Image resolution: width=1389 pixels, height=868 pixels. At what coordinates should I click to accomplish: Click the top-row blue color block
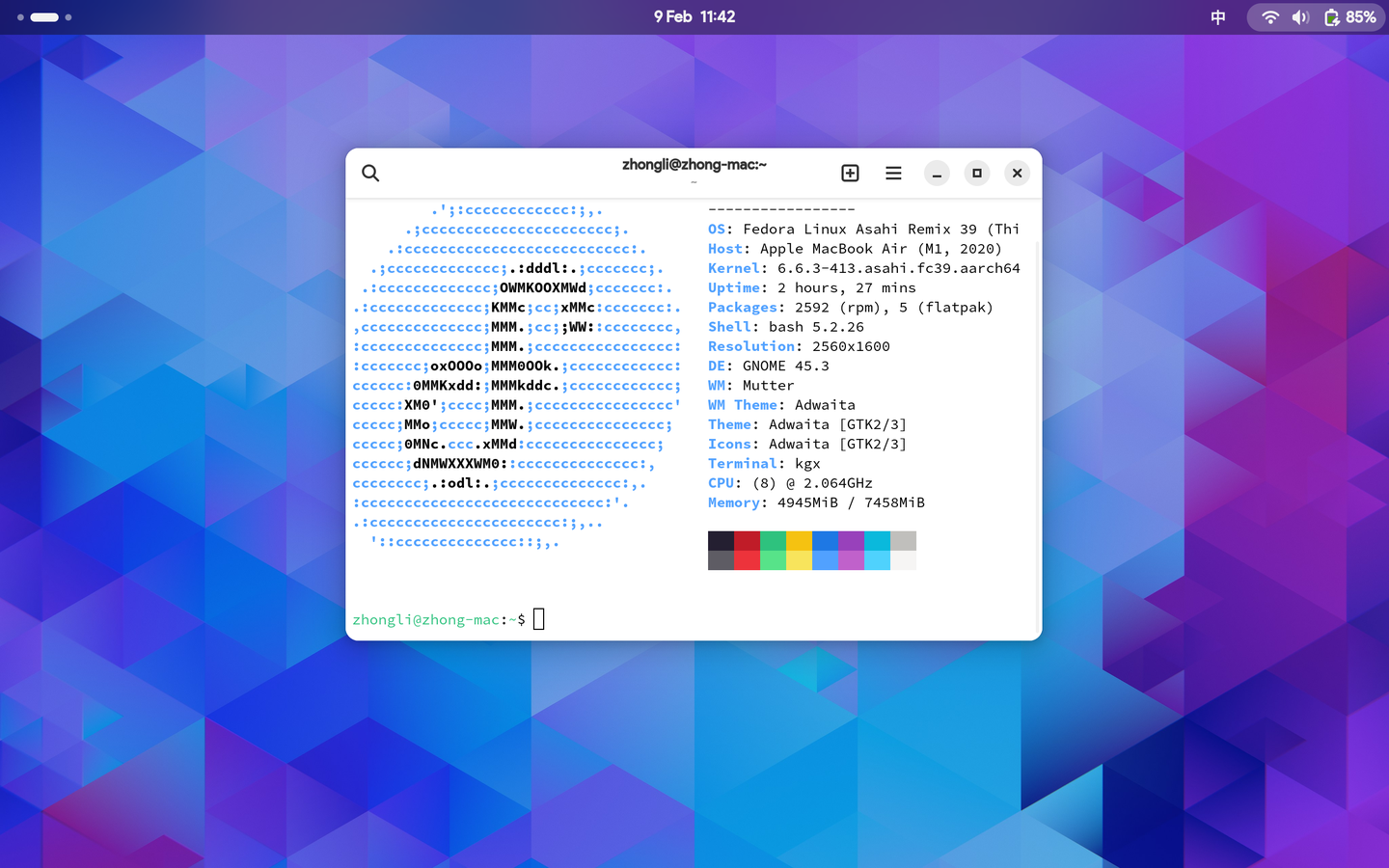tap(825, 541)
